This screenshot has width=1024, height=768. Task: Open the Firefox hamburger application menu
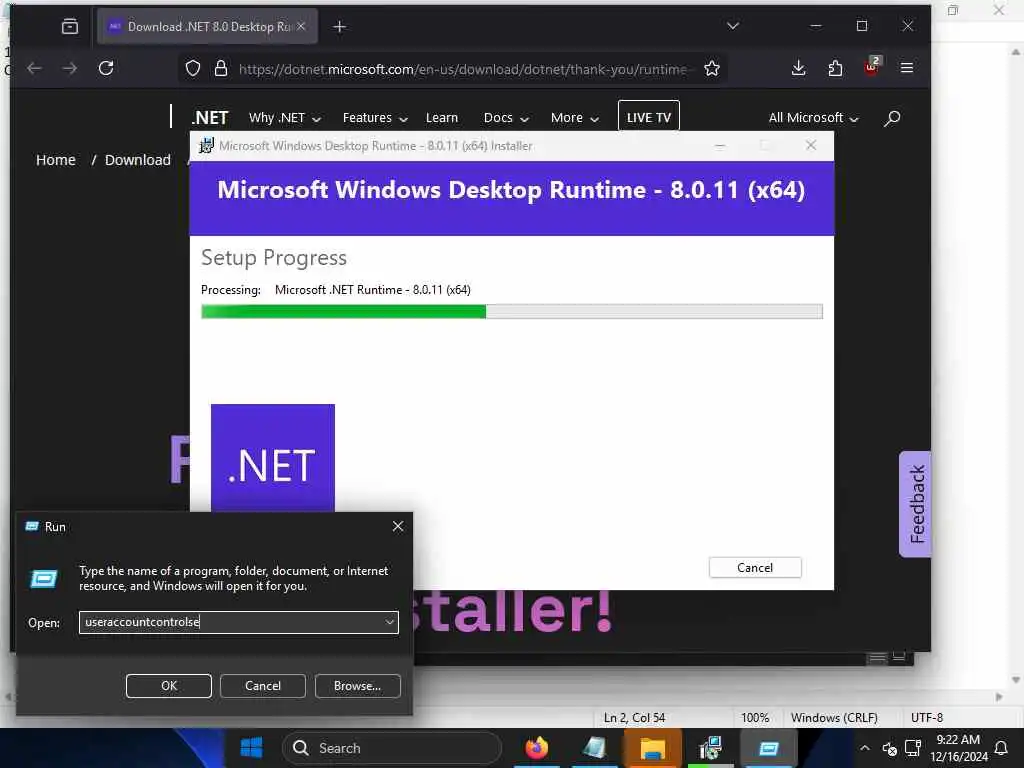point(906,68)
